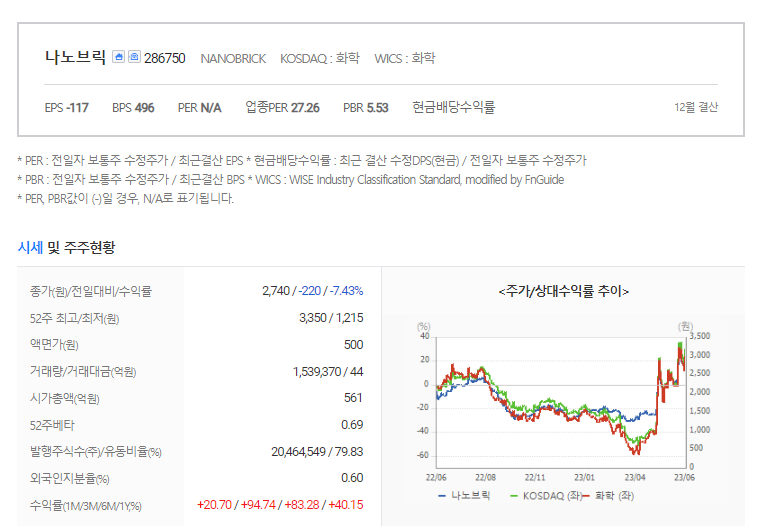The height and width of the screenshot is (526, 761).
Task: Click the 수익률(1M/3M/6M/1Y,%) row label
Action: (x=85, y=506)
